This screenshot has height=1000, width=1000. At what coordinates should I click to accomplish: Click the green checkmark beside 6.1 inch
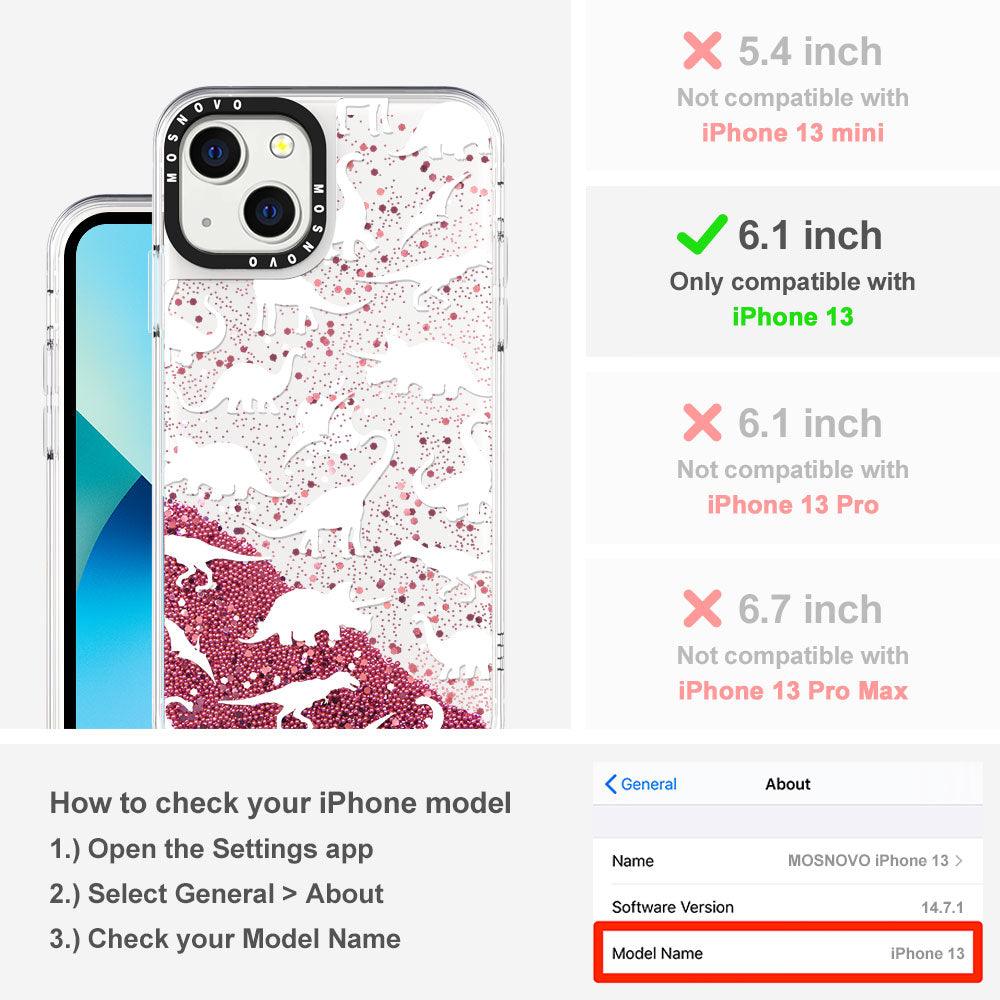coord(702,234)
